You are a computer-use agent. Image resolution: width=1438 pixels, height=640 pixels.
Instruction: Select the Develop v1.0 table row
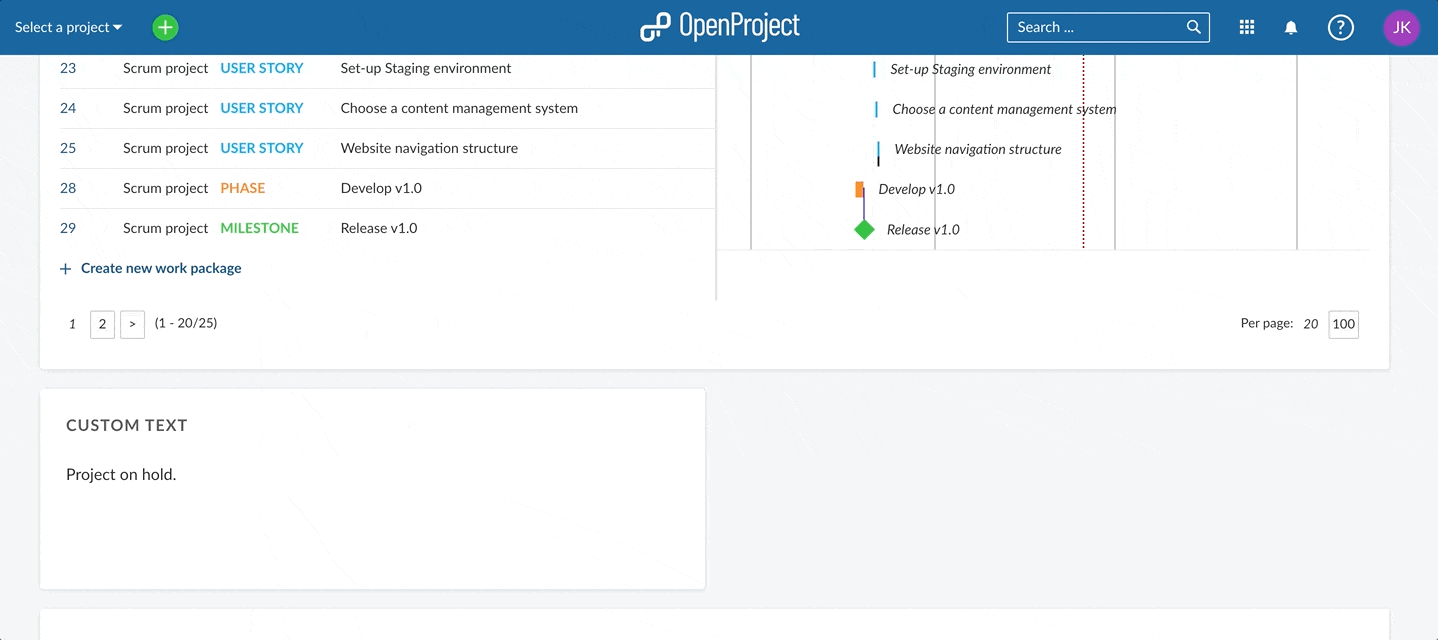pyautogui.click(x=500, y=188)
